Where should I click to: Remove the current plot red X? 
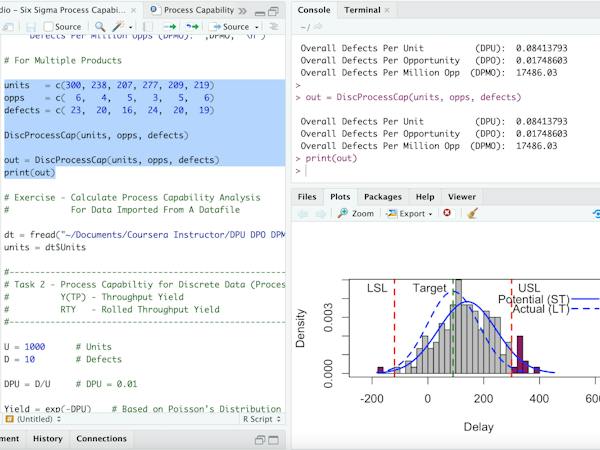447,212
